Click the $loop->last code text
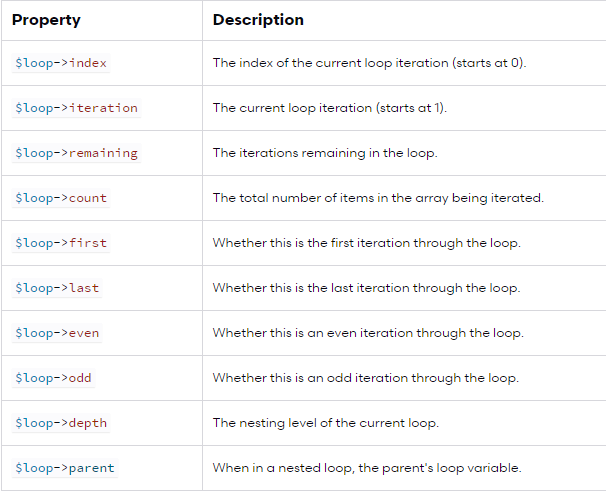The image size is (606, 492). coord(57,288)
